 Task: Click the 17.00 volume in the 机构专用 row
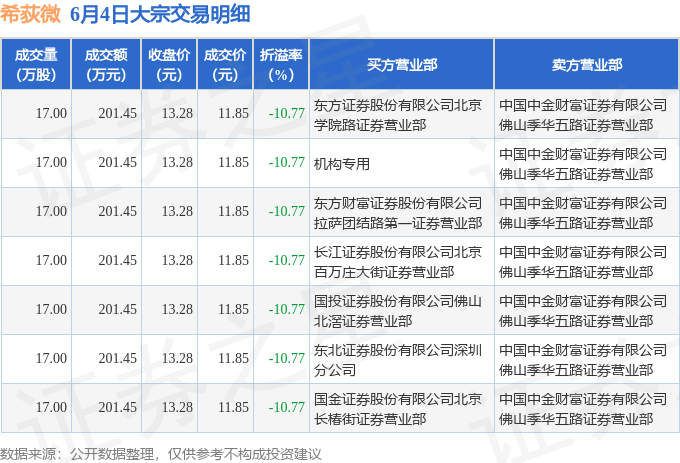pyautogui.click(x=51, y=163)
